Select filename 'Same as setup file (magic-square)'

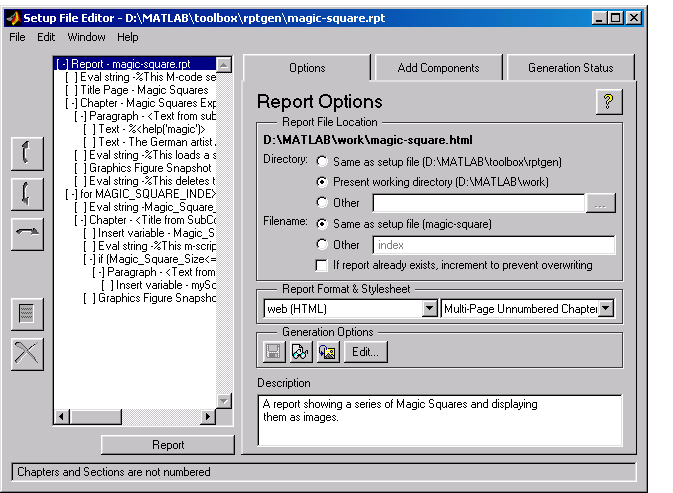(322, 224)
